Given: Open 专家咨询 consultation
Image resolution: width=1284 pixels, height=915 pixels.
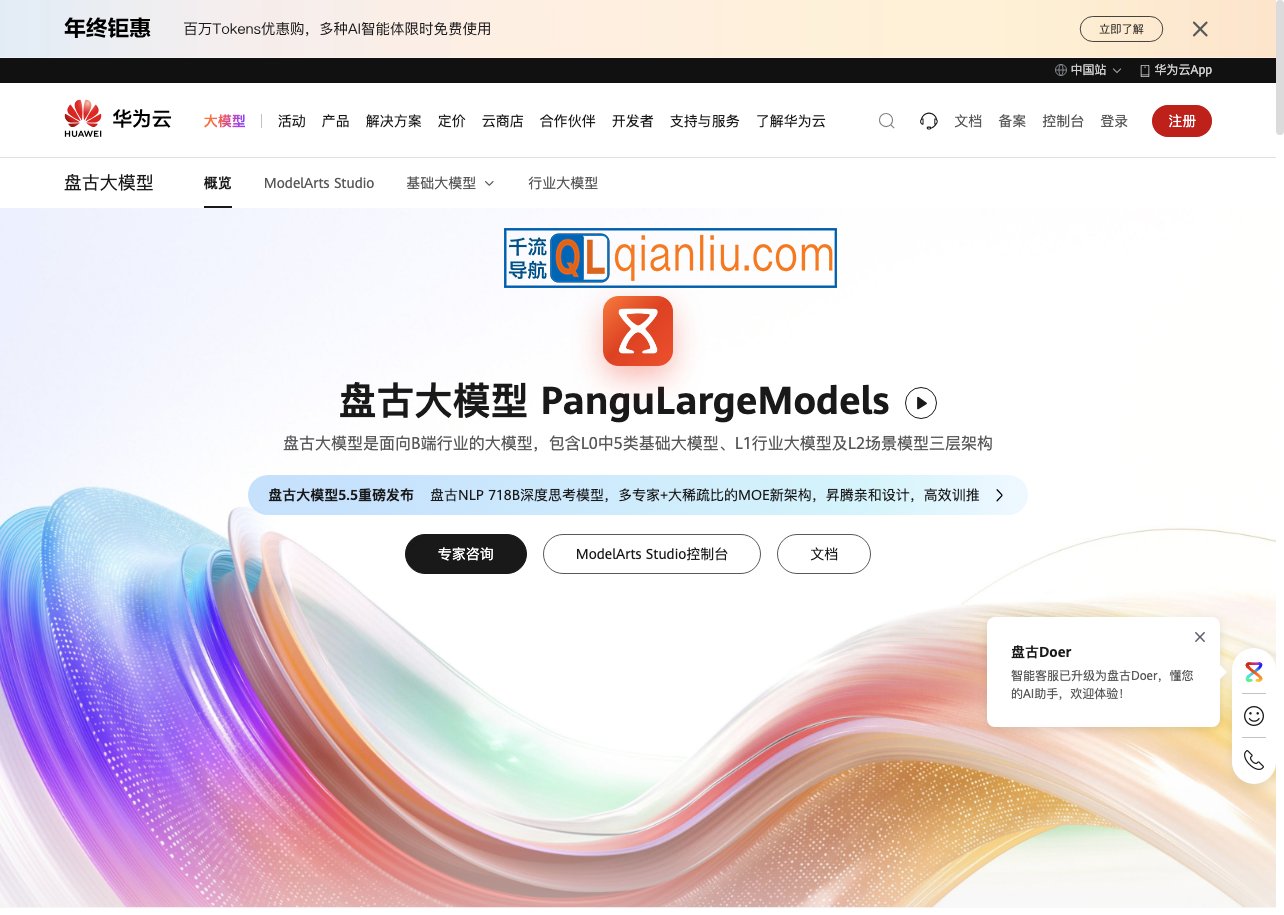Looking at the screenshot, I should click(466, 553).
